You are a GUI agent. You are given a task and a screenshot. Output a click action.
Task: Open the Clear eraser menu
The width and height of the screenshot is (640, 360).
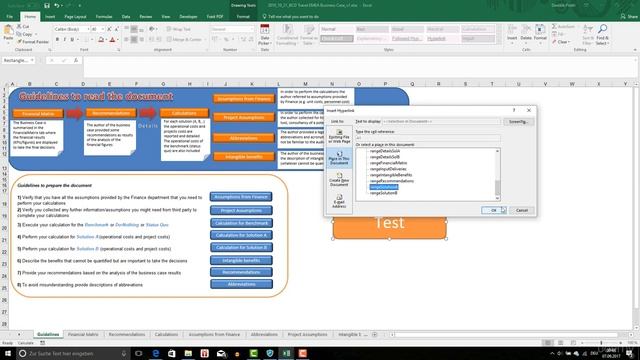(562, 42)
